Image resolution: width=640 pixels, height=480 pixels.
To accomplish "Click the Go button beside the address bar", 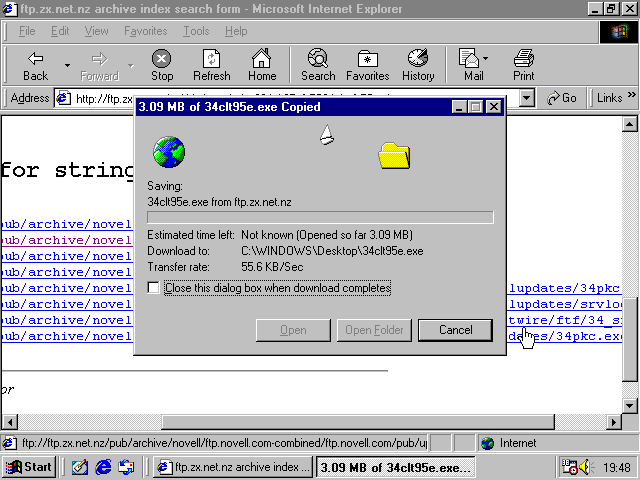I will click(x=561, y=98).
